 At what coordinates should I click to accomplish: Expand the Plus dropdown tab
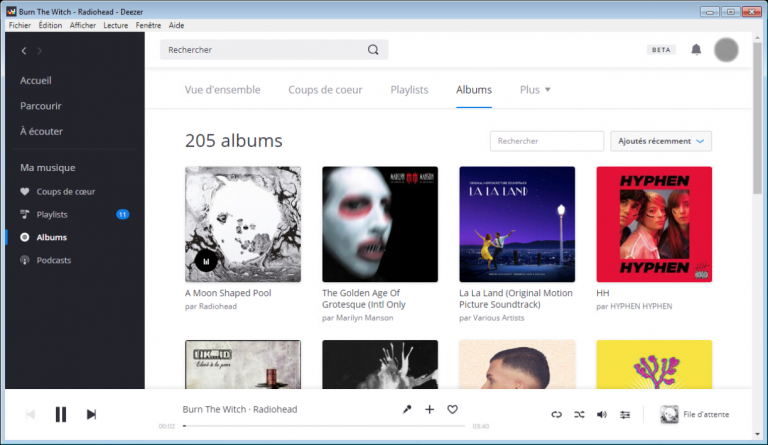pyautogui.click(x=535, y=90)
